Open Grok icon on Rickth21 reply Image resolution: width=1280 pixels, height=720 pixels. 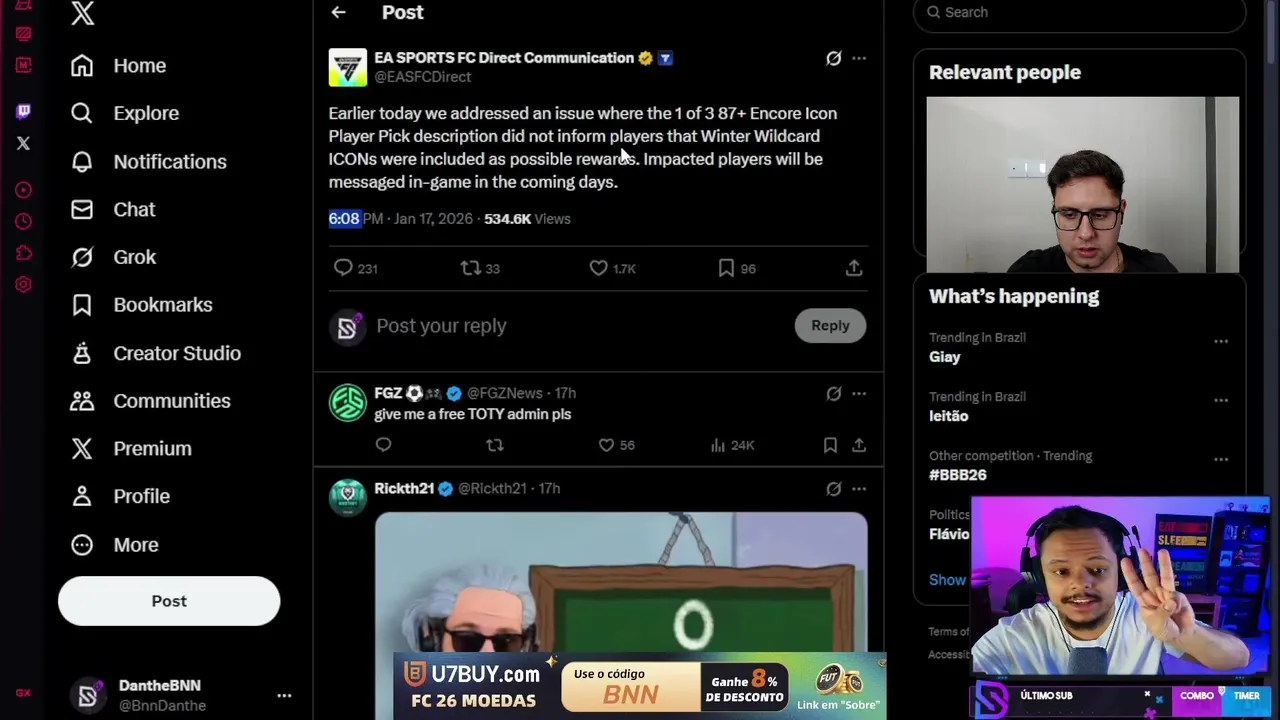[833, 489]
